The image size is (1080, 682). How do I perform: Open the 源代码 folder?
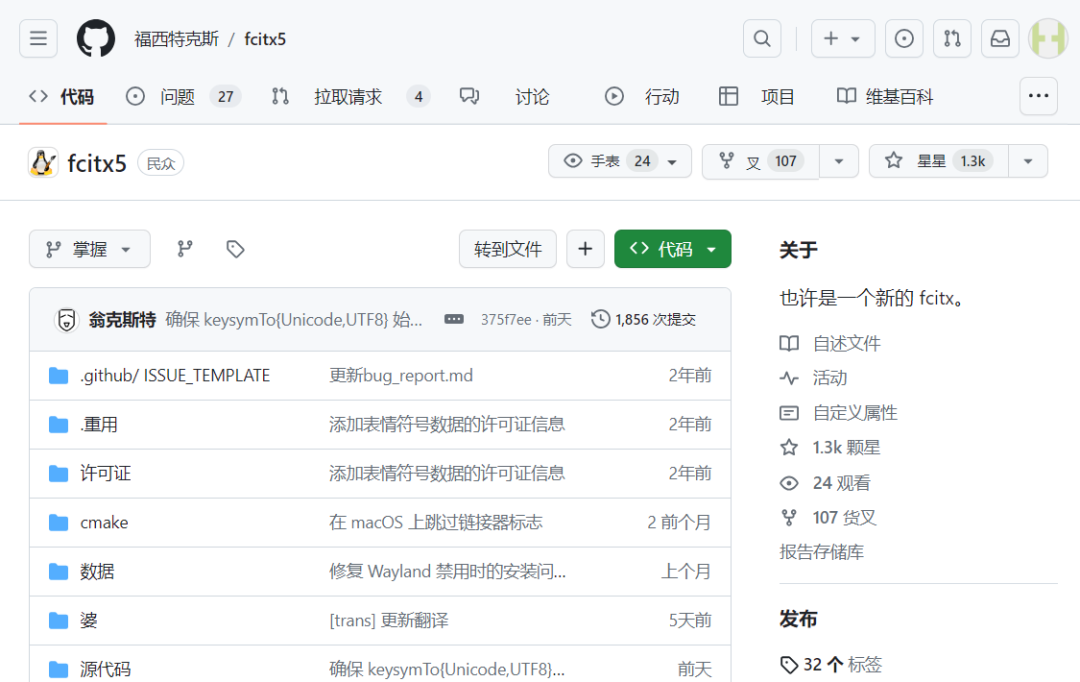(x=105, y=669)
